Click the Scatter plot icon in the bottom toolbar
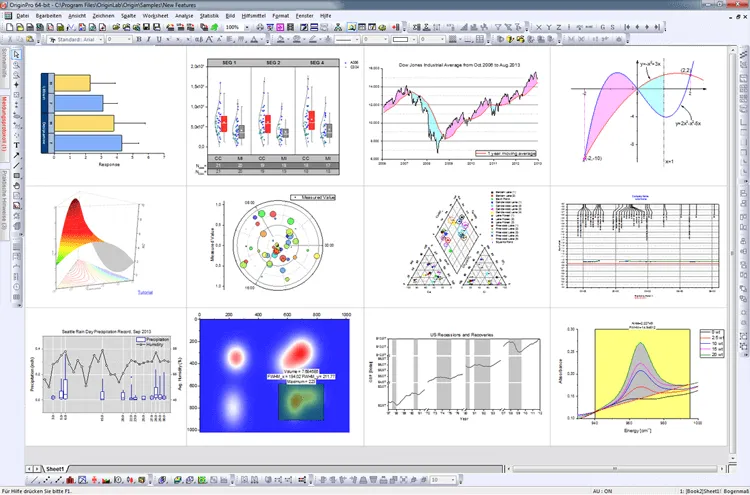The height and width of the screenshot is (495, 750). [x=47, y=480]
